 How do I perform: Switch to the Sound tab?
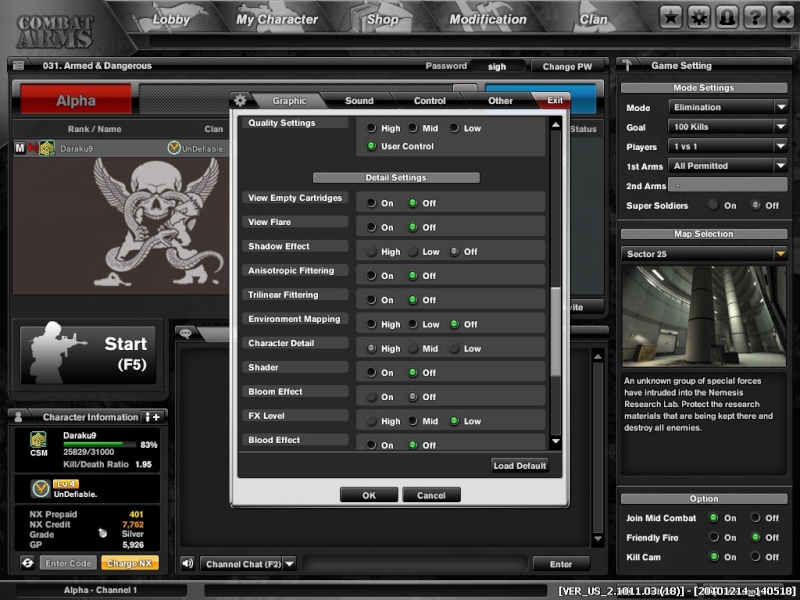point(359,101)
